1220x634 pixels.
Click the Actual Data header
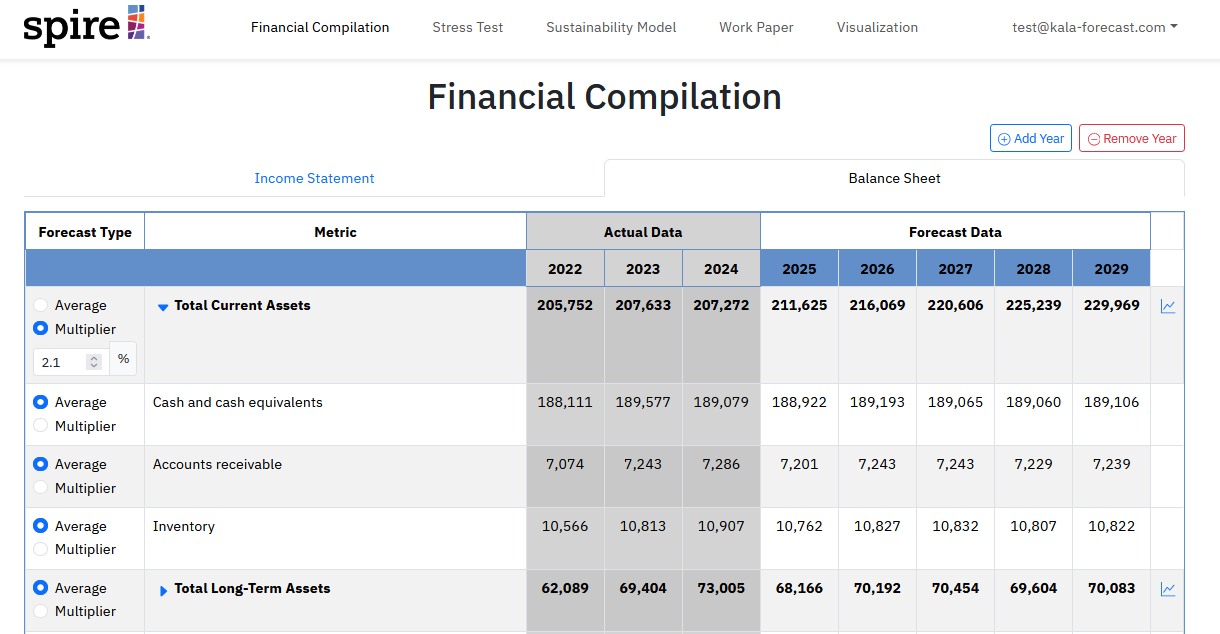[643, 232]
